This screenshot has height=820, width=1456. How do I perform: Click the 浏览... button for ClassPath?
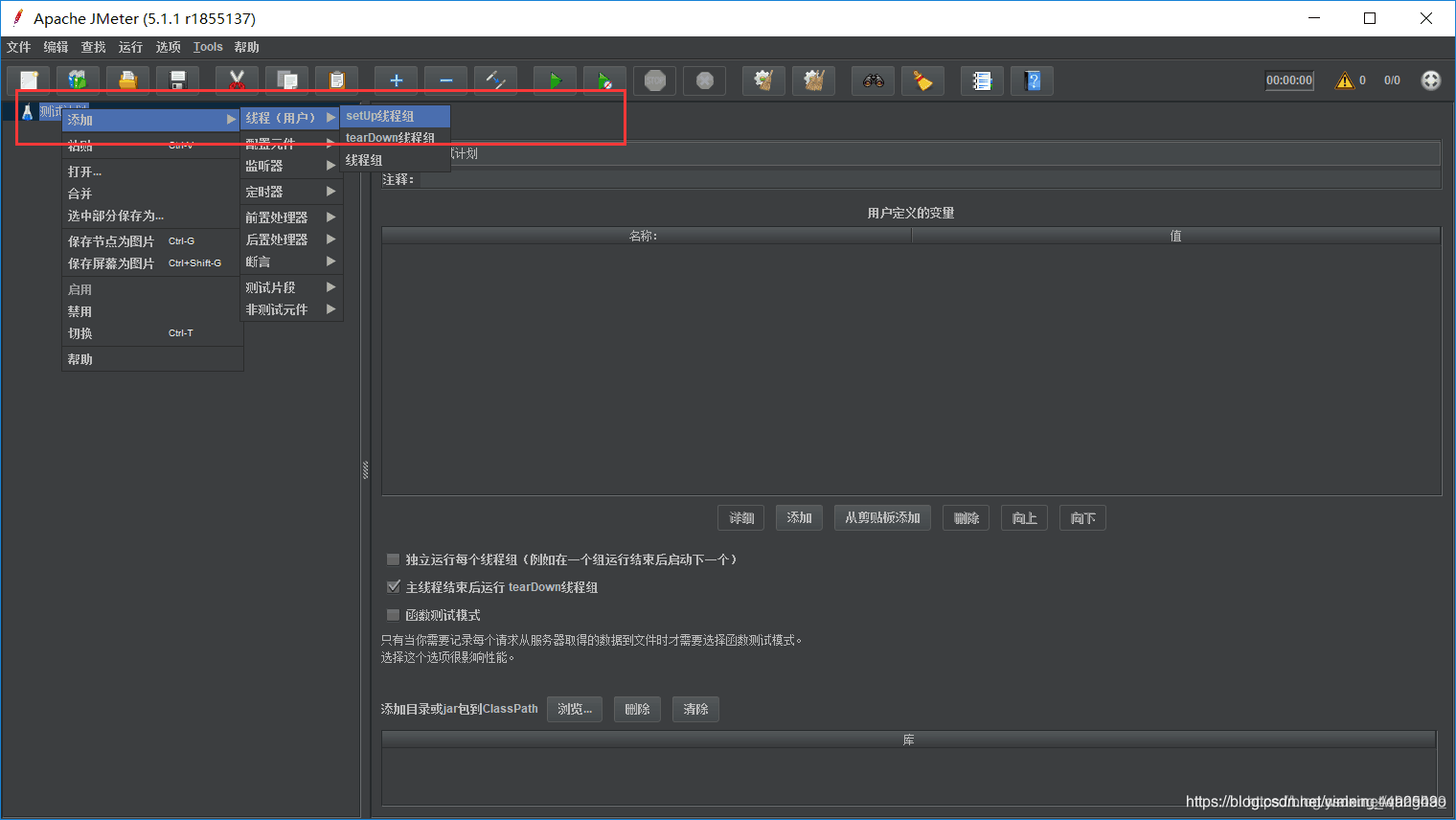tap(575, 709)
